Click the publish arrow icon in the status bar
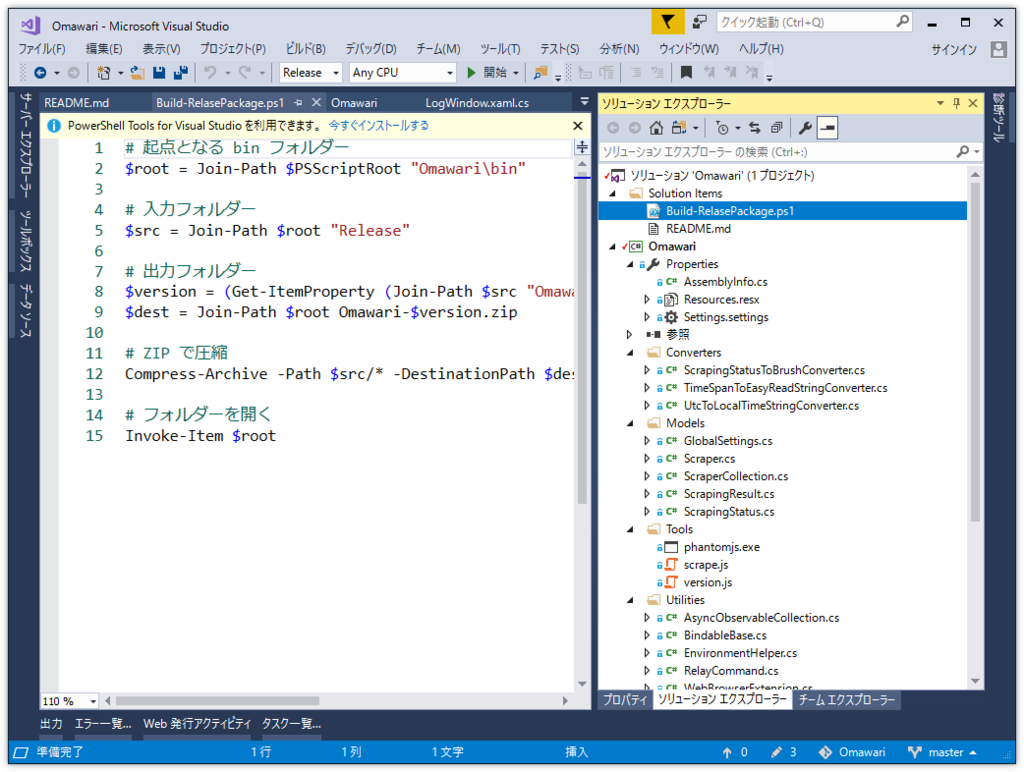This screenshot has height=772, width=1024. pyautogui.click(x=727, y=752)
